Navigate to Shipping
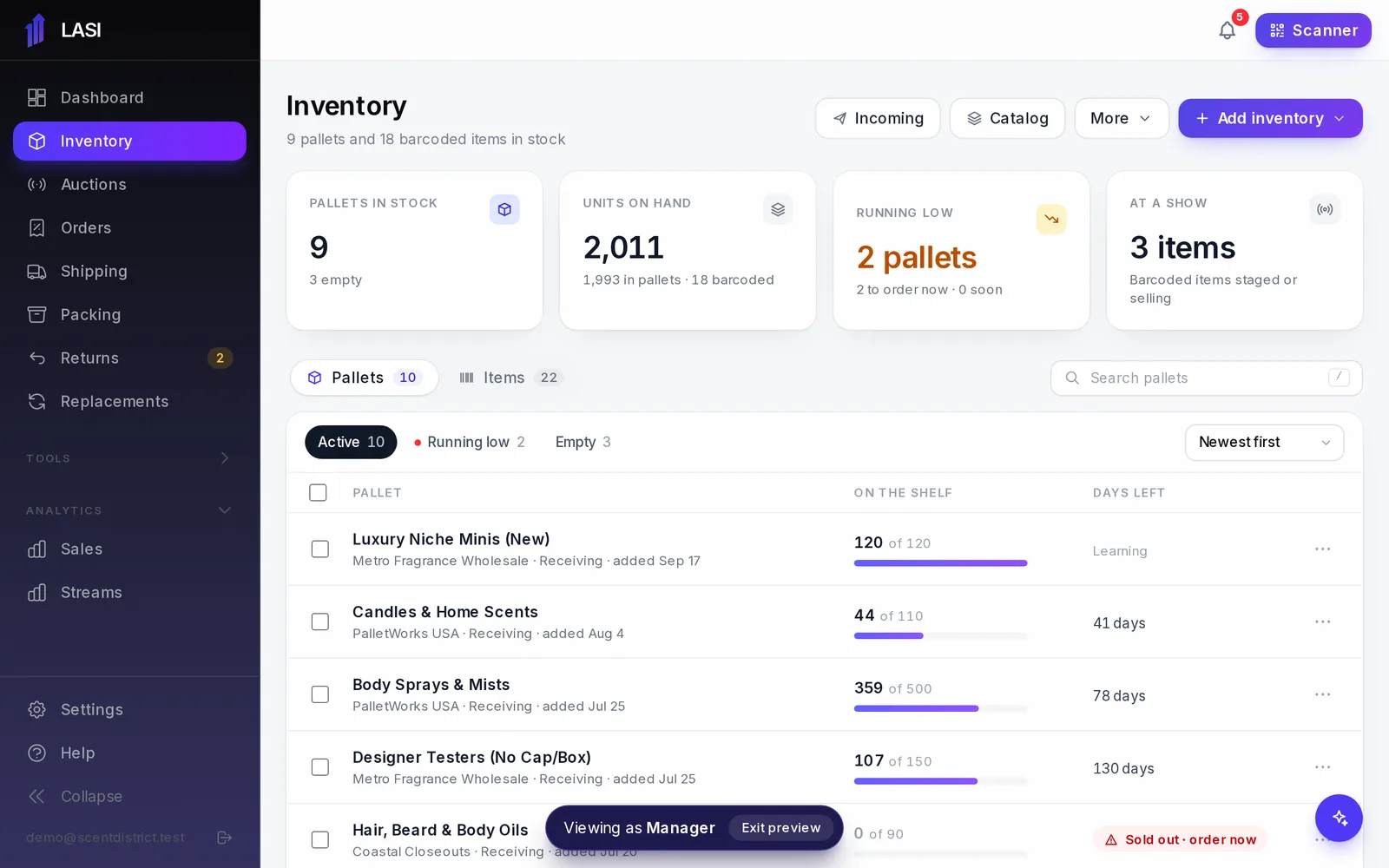1389x868 pixels. point(129,272)
